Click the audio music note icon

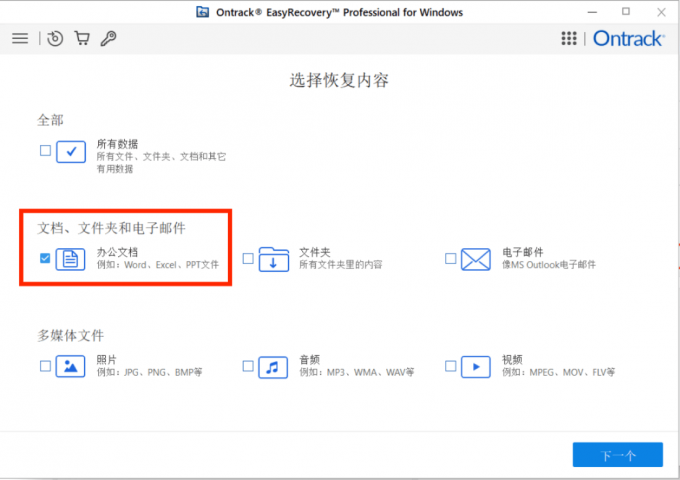coord(273,367)
